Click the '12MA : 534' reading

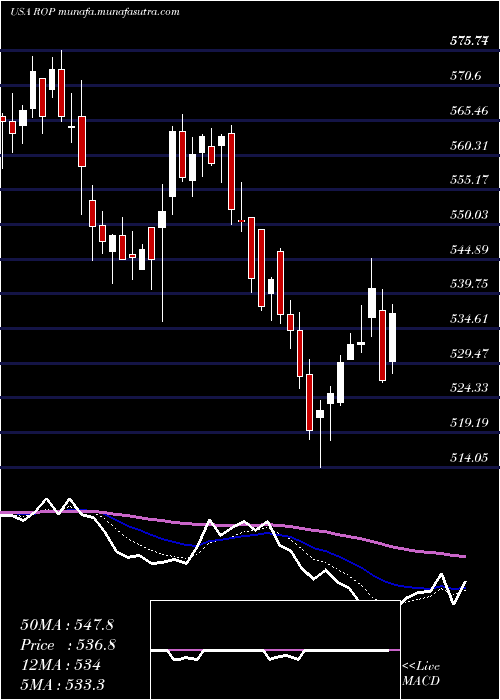60,665
